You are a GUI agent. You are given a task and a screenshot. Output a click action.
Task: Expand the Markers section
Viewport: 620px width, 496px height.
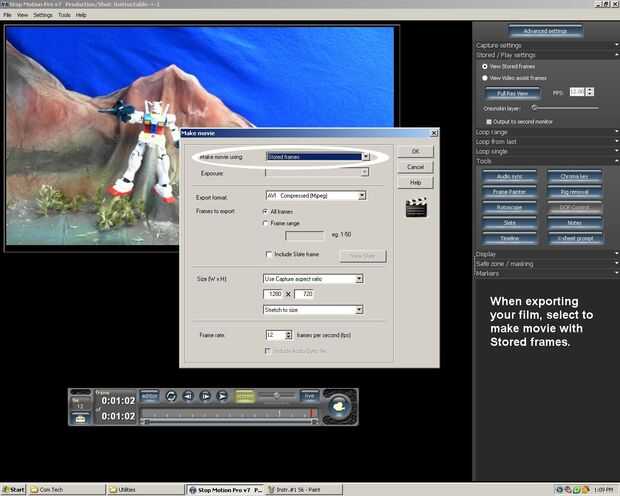(546, 273)
